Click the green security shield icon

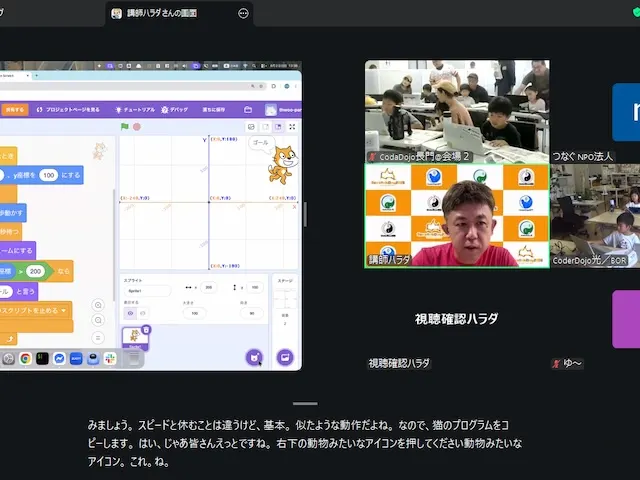636,12
